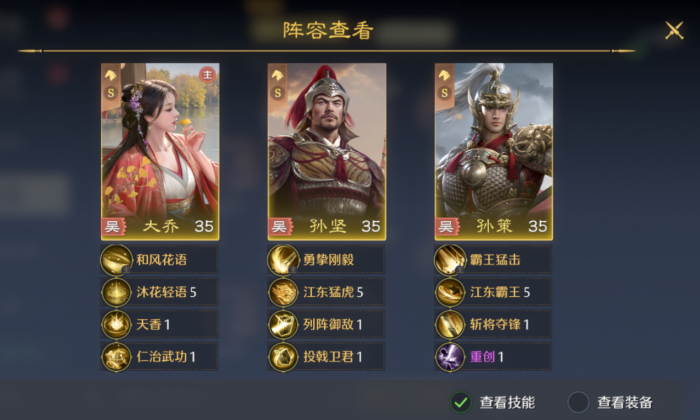Open the 孙策 hero card portrait
The height and width of the screenshot is (420, 700).
point(494,152)
